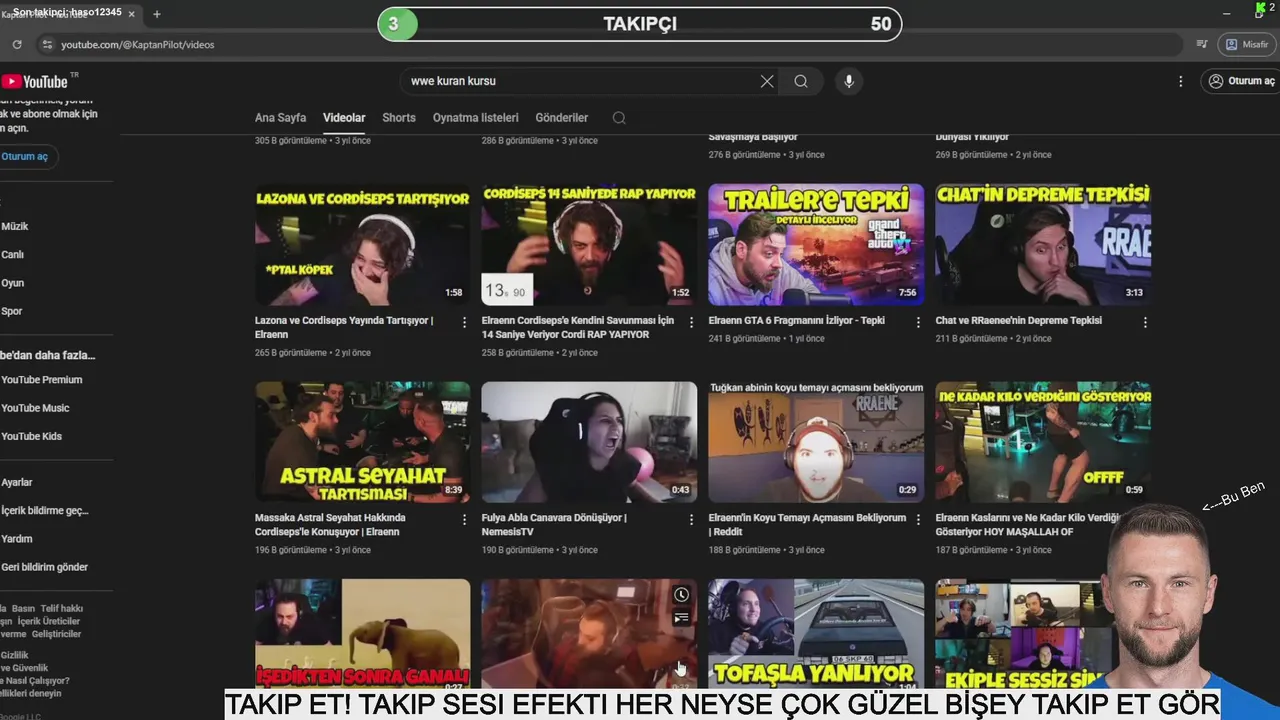Image resolution: width=1280 pixels, height=720 pixels.
Task: Play Chat'in Depreme Tepkisi thumbnail
Action: pyautogui.click(x=1043, y=244)
